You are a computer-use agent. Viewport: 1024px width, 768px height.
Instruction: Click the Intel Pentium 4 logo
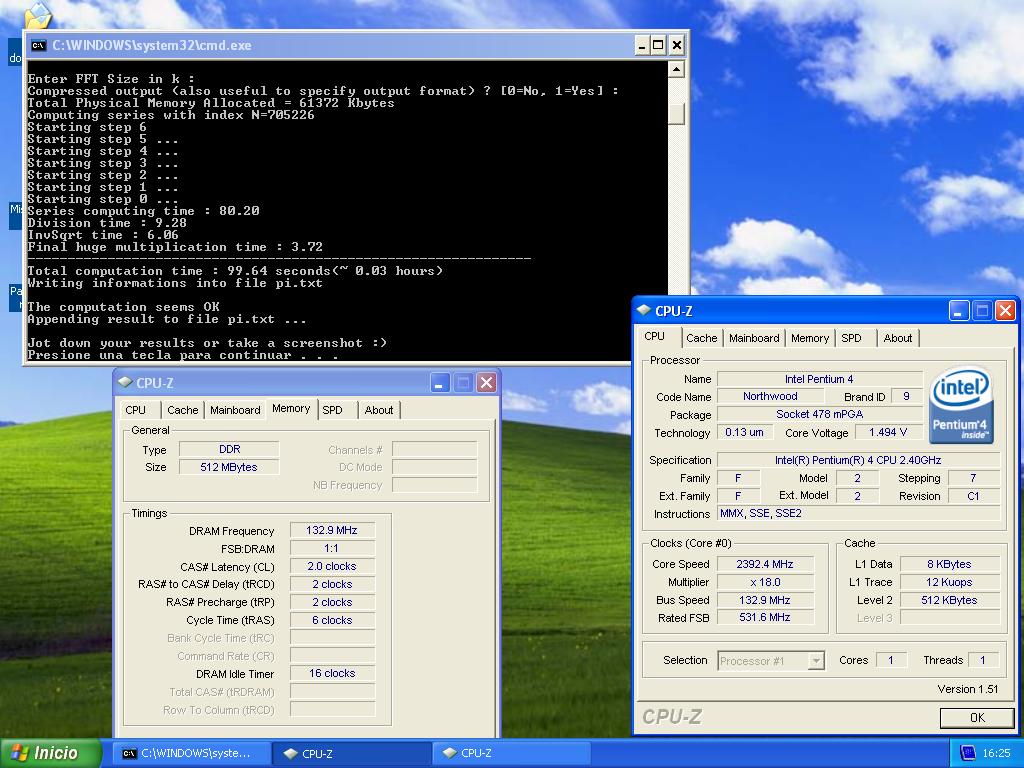tap(961, 405)
